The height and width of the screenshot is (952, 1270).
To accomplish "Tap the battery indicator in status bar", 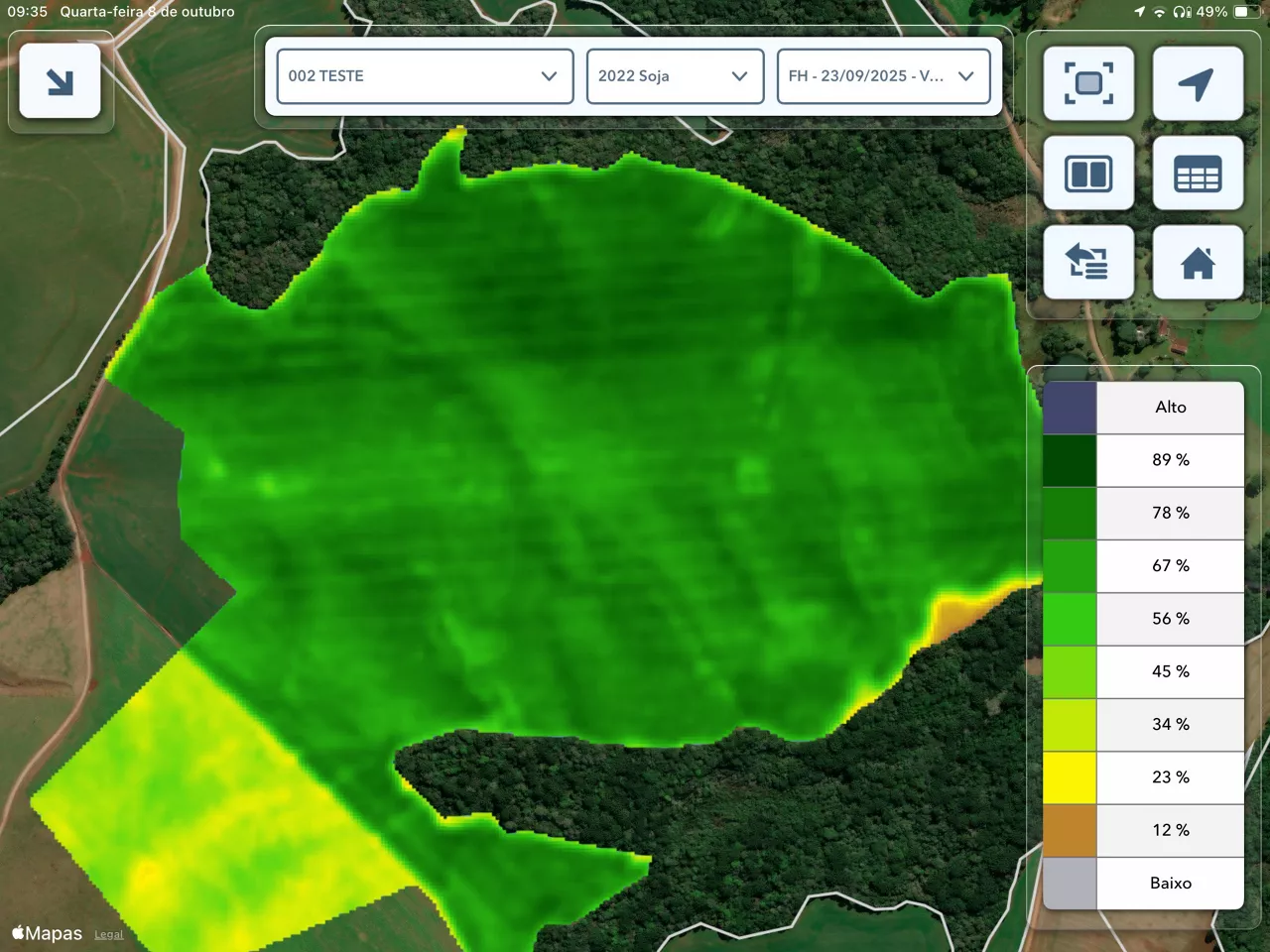I will click(1244, 12).
